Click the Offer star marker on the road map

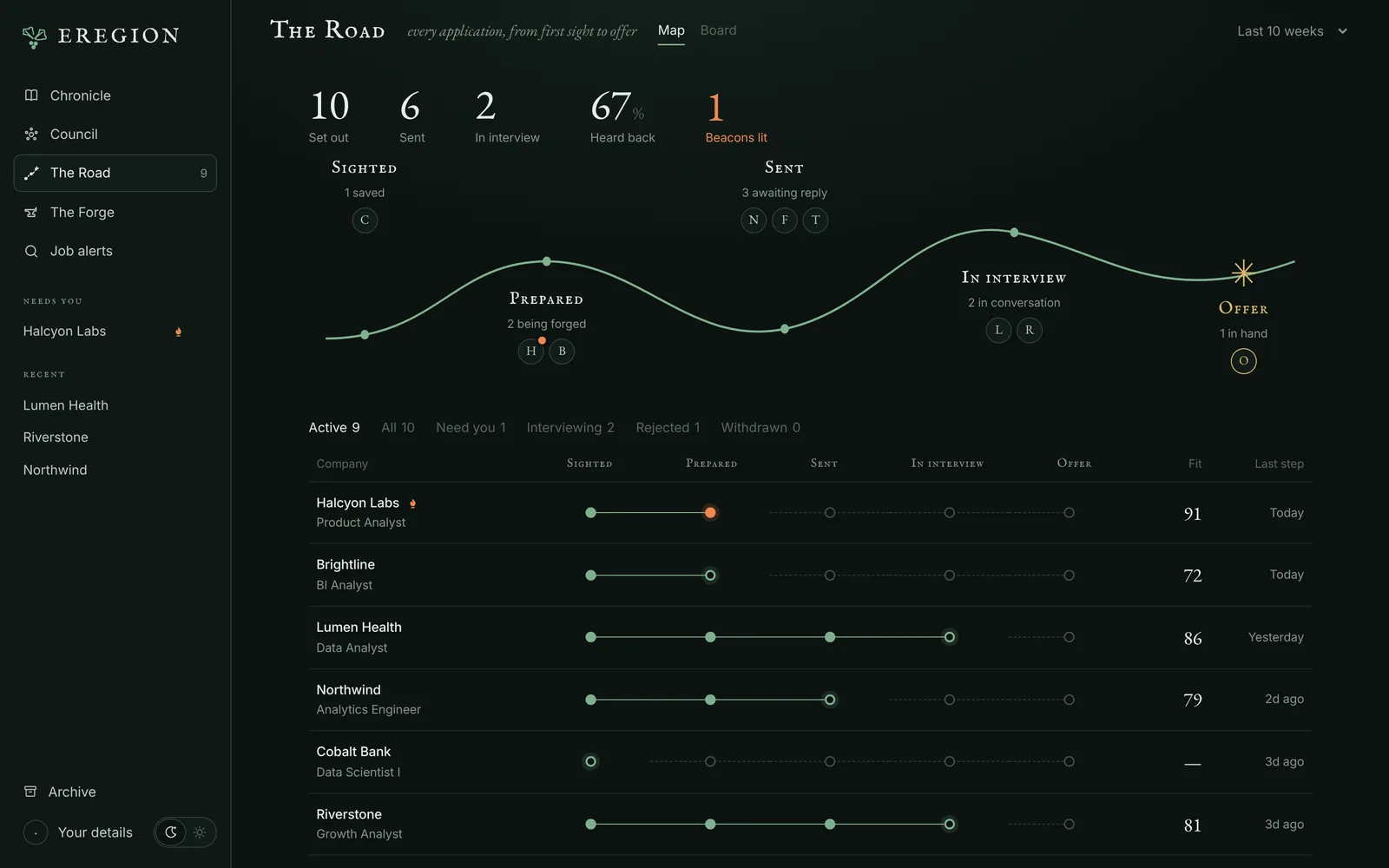coord(1243,273)
